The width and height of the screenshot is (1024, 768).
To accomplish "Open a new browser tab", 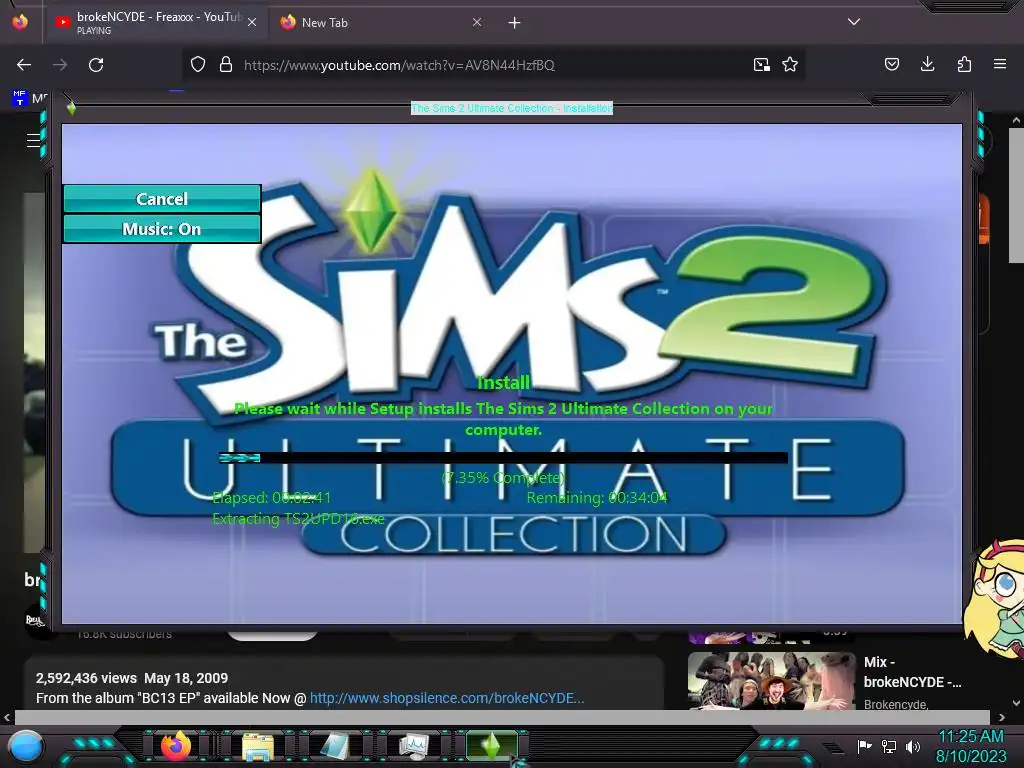I will point(515,23).
